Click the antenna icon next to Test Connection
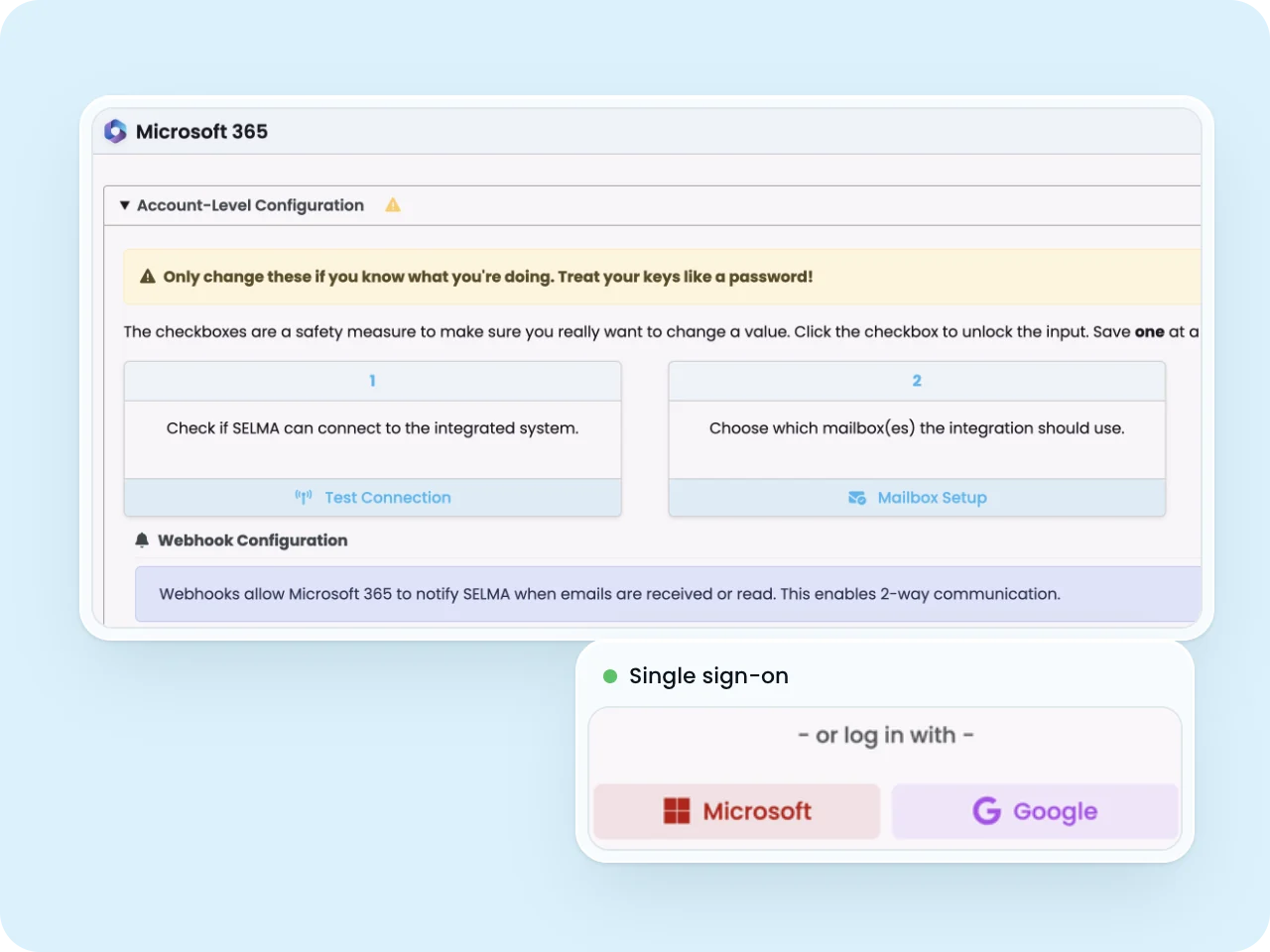 [304, 498]
